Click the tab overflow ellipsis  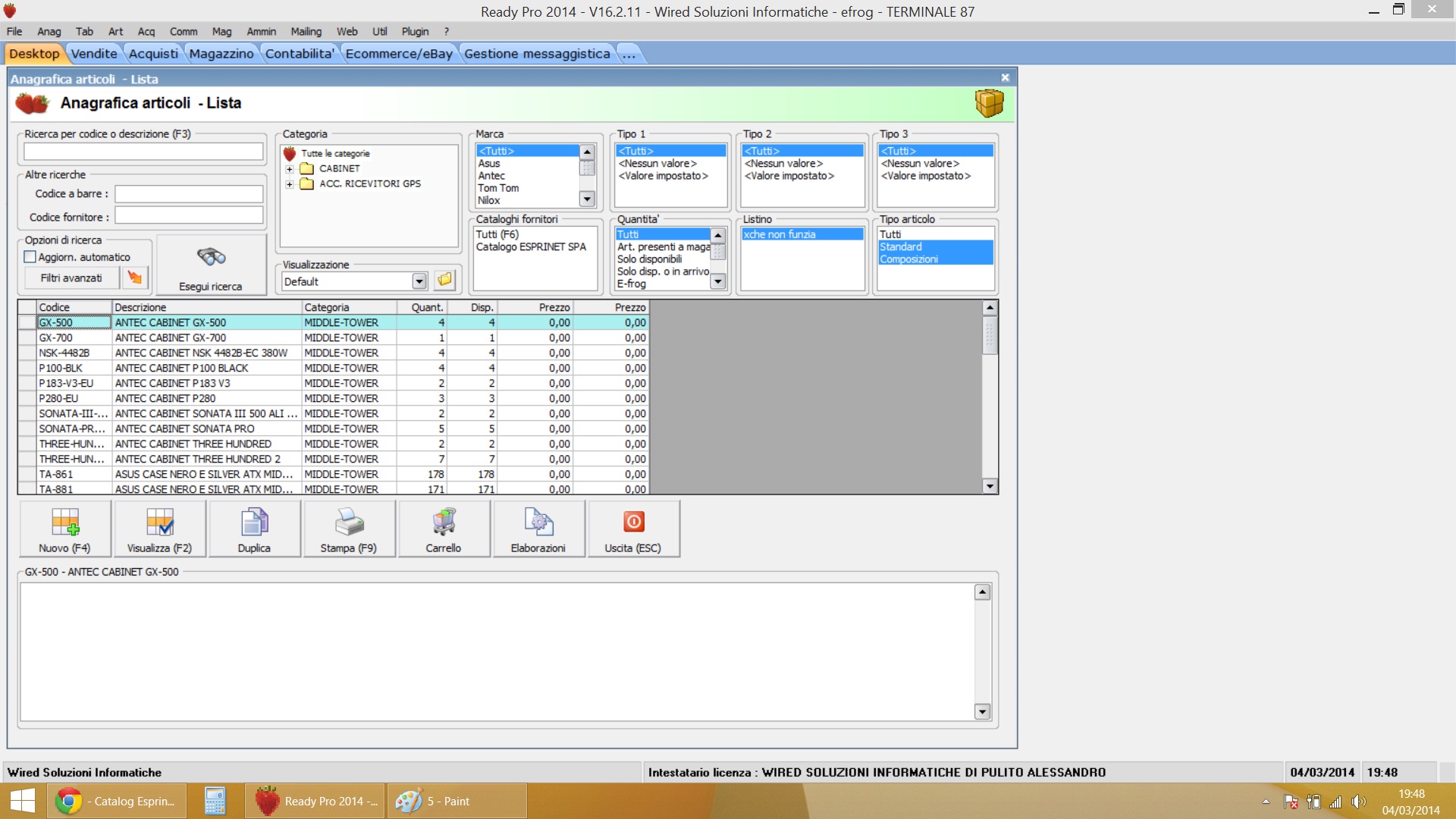tap(629, 54)
